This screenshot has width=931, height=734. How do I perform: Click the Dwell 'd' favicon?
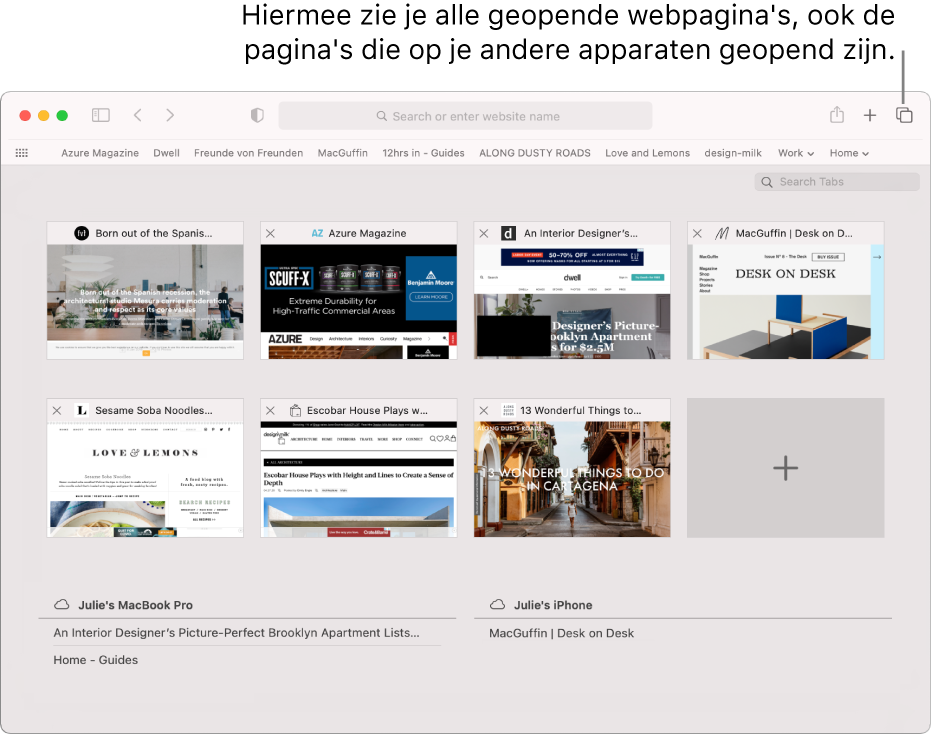[x=508, y=233]
